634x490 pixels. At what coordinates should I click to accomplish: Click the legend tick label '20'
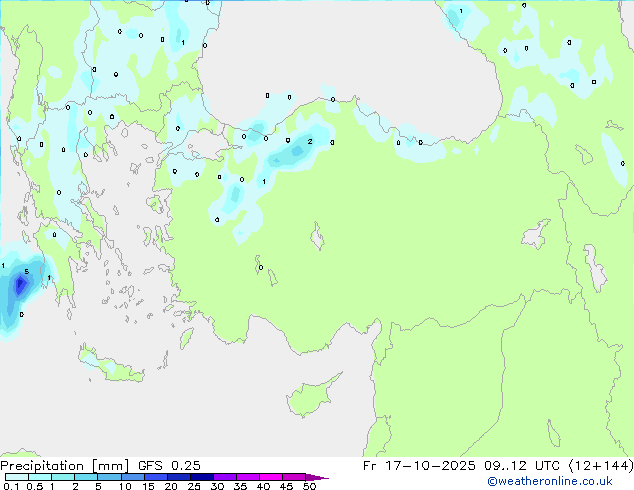click(x=171, y=486)
